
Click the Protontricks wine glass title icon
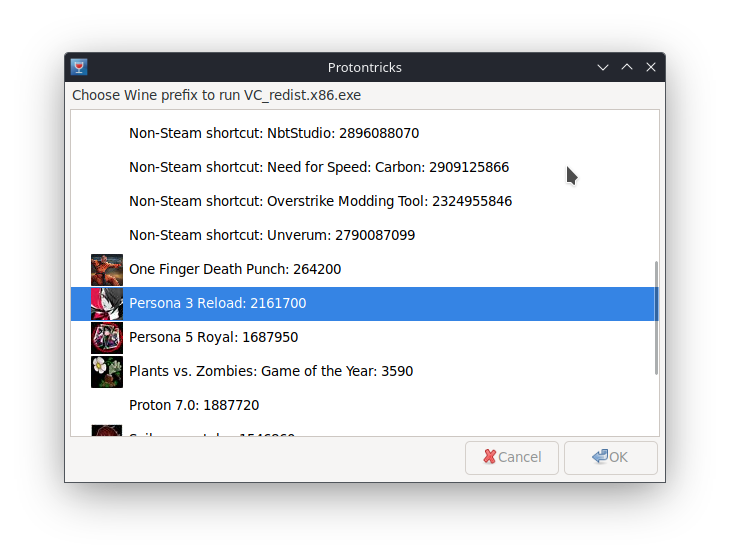point(79,67)
